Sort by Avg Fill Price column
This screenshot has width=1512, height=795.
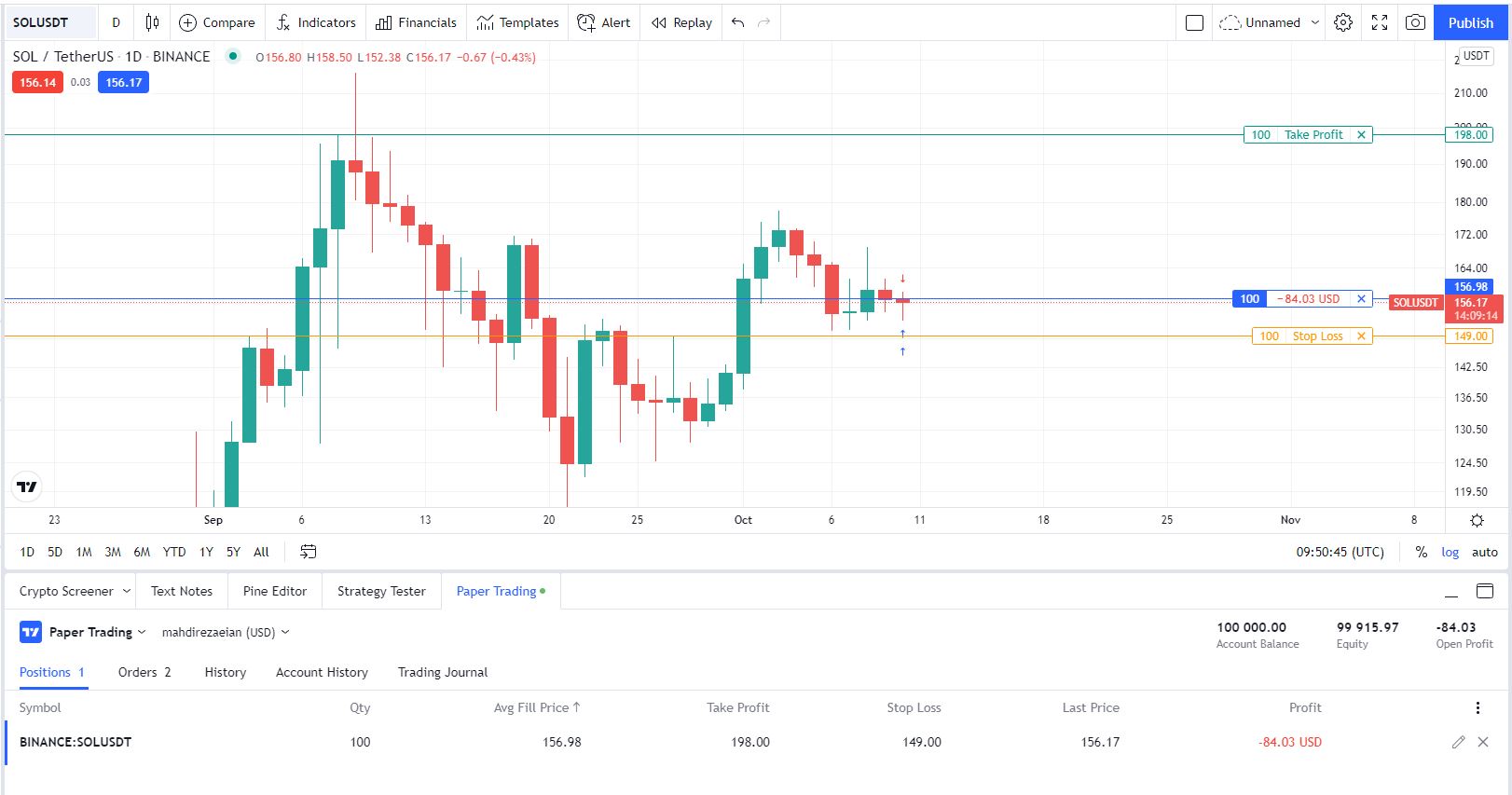coord(537,707)
